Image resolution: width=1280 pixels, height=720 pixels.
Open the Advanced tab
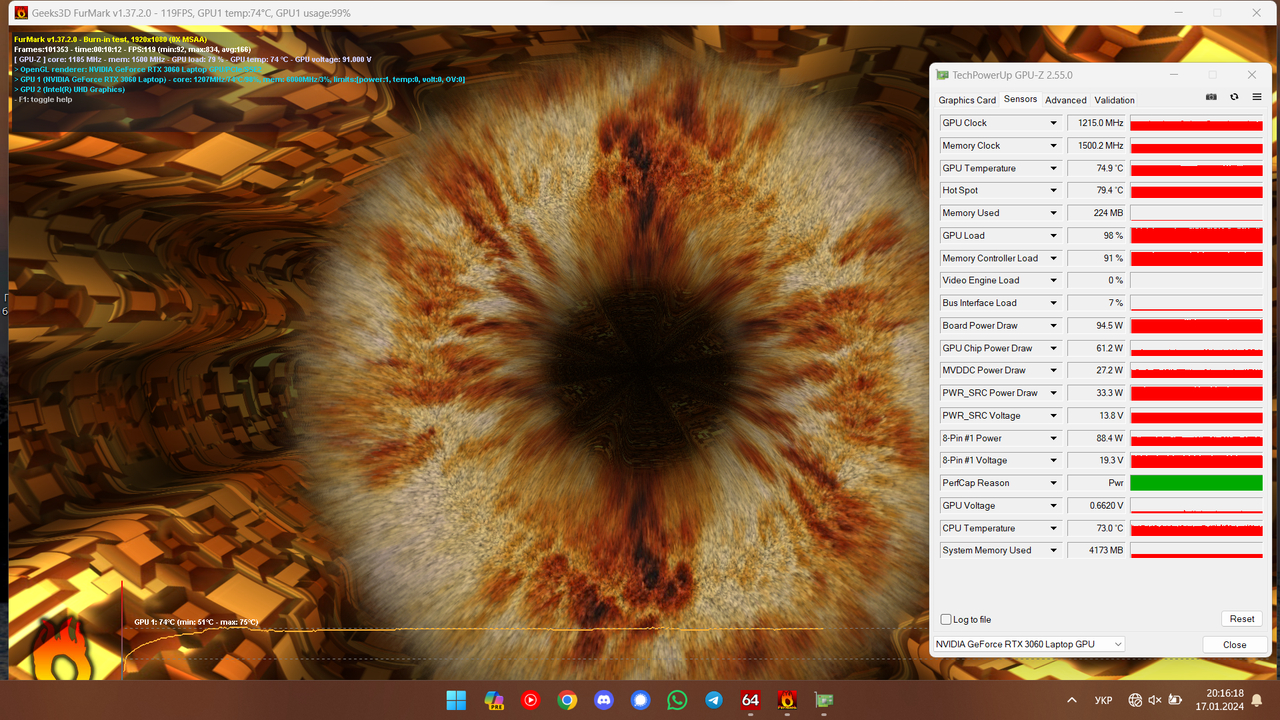coord(1066,100)
